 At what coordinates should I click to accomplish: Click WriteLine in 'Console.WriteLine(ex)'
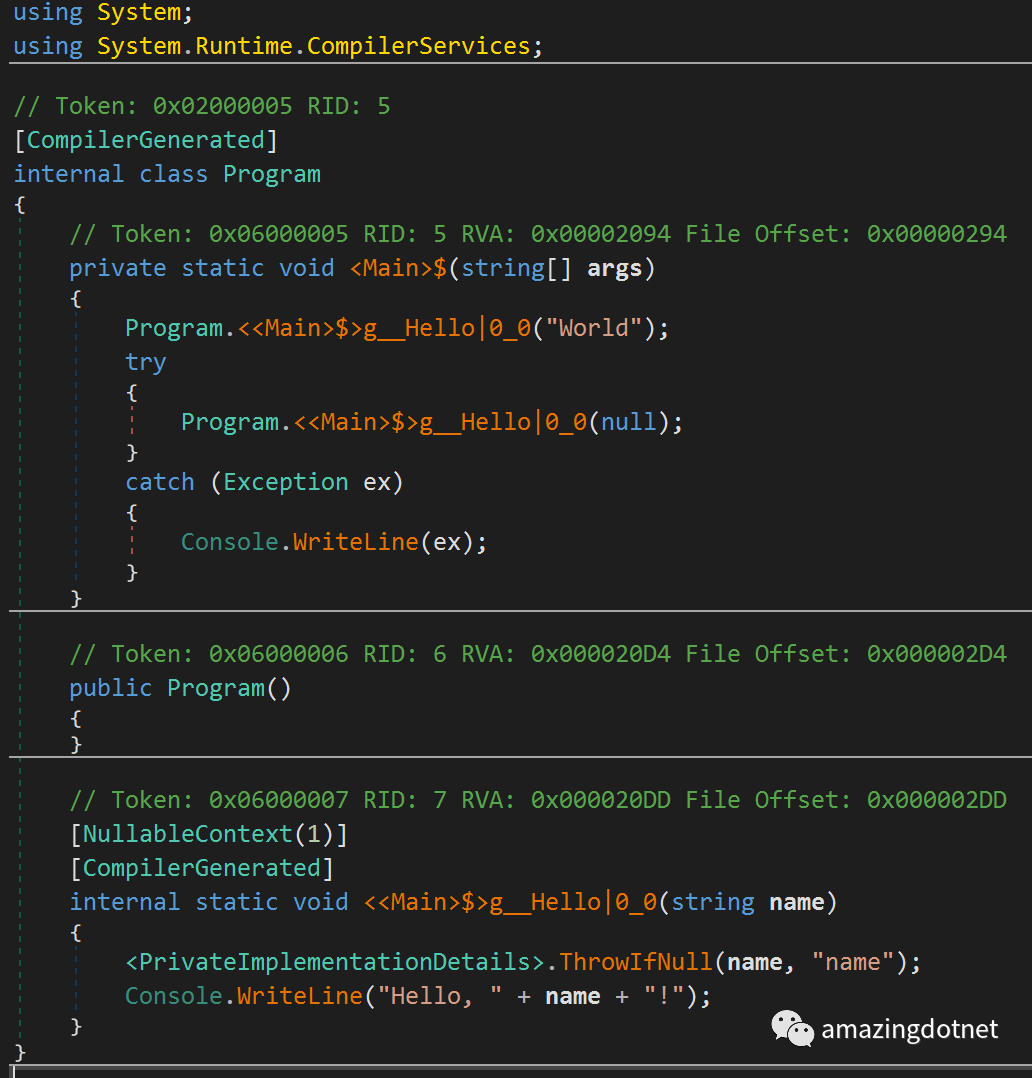click(355, 542)
